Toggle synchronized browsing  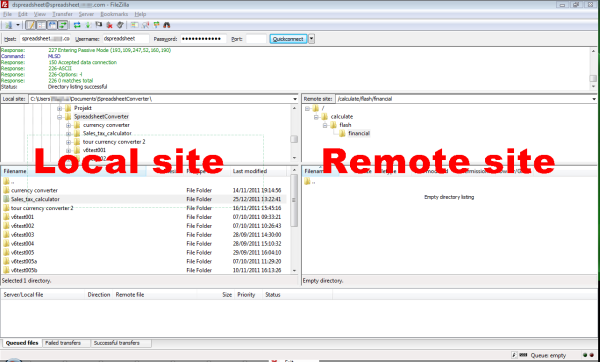coord(156,25)
